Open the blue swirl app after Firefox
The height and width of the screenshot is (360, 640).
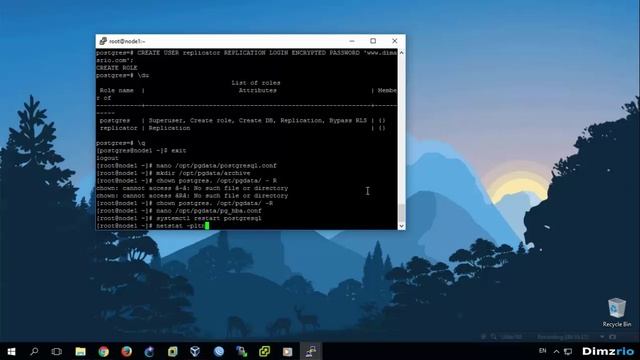149,351
